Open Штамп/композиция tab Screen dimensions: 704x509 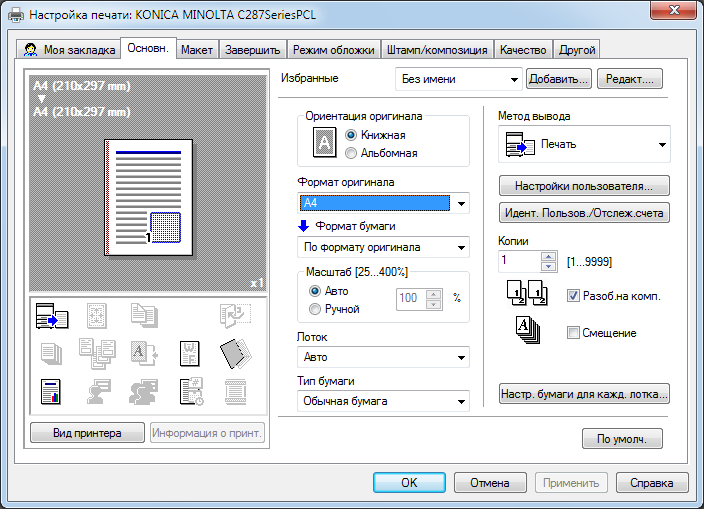[437, 49]
